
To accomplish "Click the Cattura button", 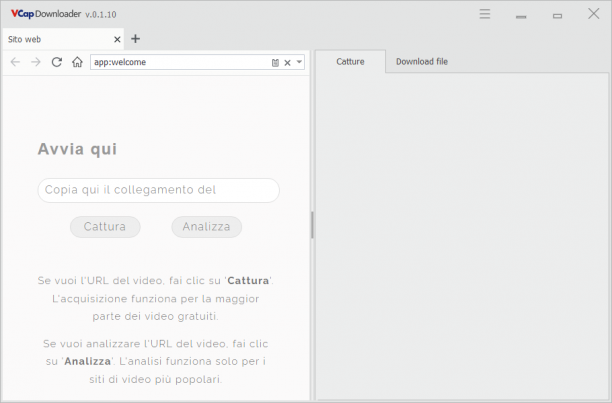I will (105, 227).
